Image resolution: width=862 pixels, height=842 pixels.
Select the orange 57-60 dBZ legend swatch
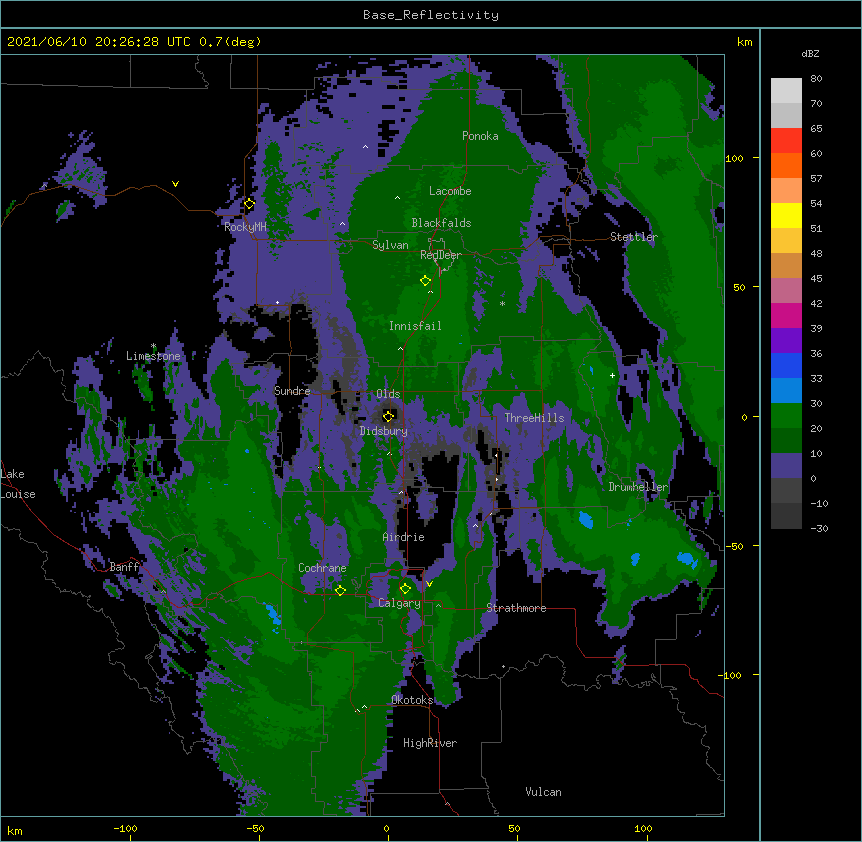pyautogui.click(x=786, y=165)
